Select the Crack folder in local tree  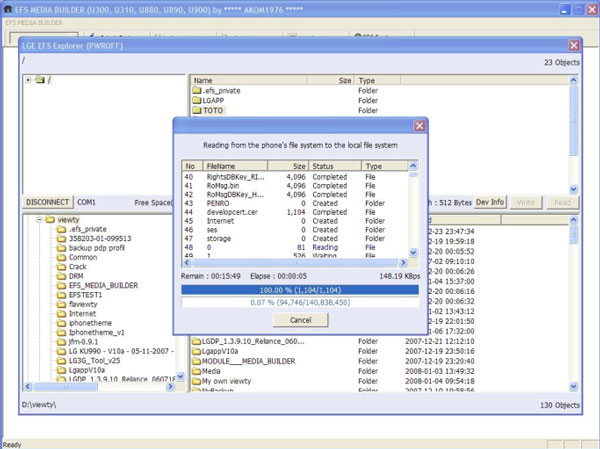(79, 266)
